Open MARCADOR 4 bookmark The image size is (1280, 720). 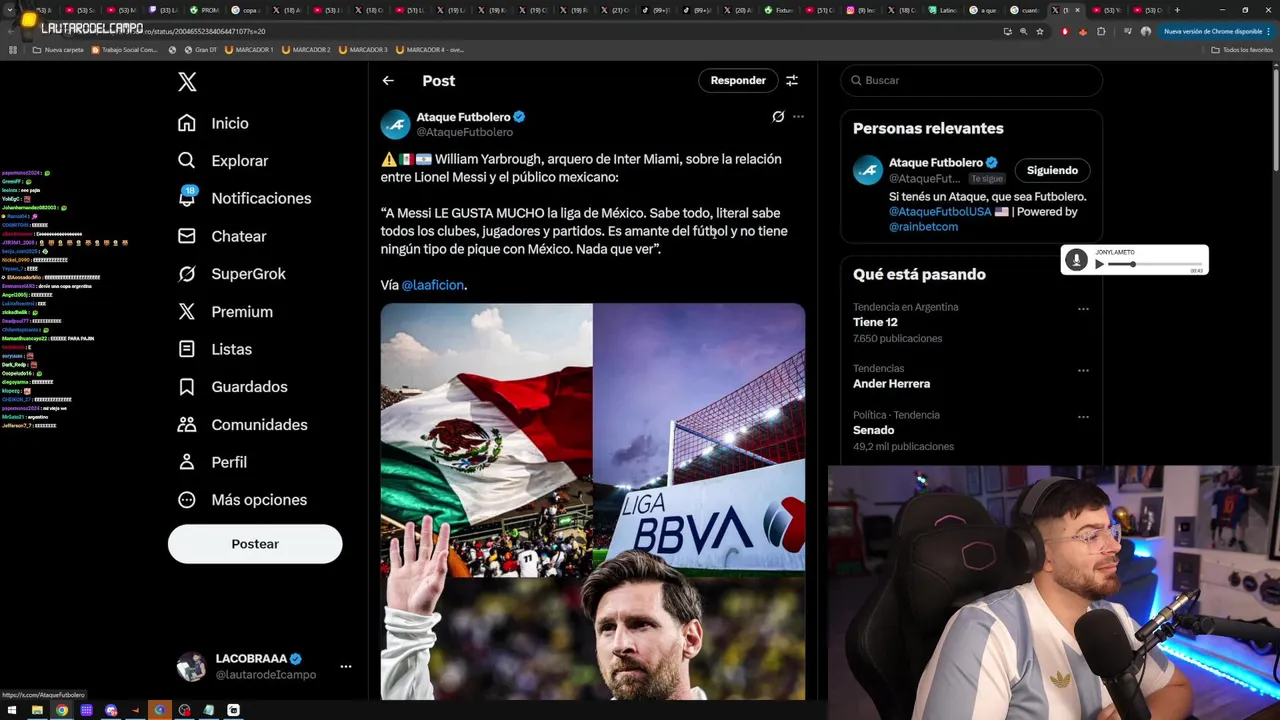click(x=430, y=50)
